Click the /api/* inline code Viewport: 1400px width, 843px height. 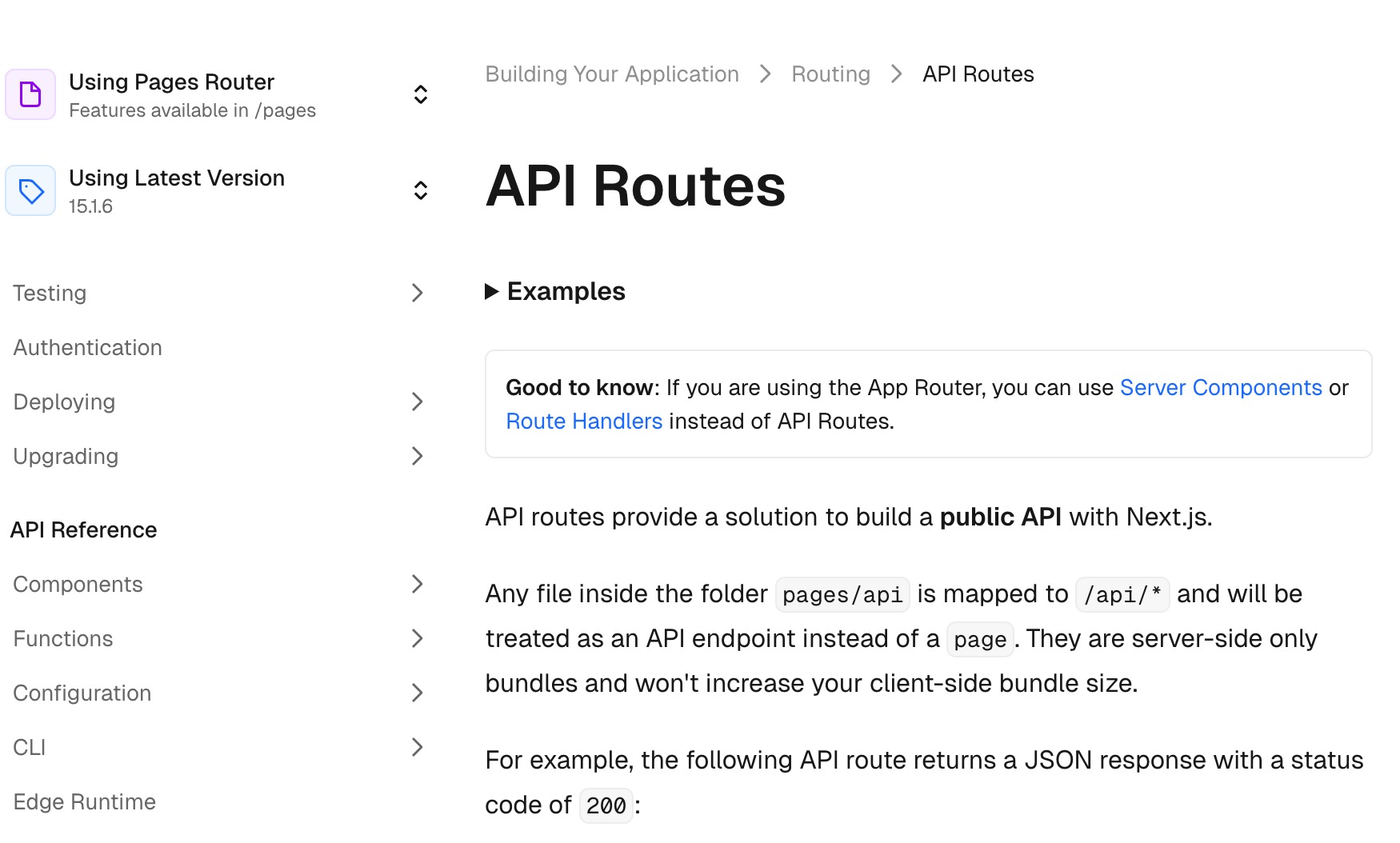[x=1122, y=594]
